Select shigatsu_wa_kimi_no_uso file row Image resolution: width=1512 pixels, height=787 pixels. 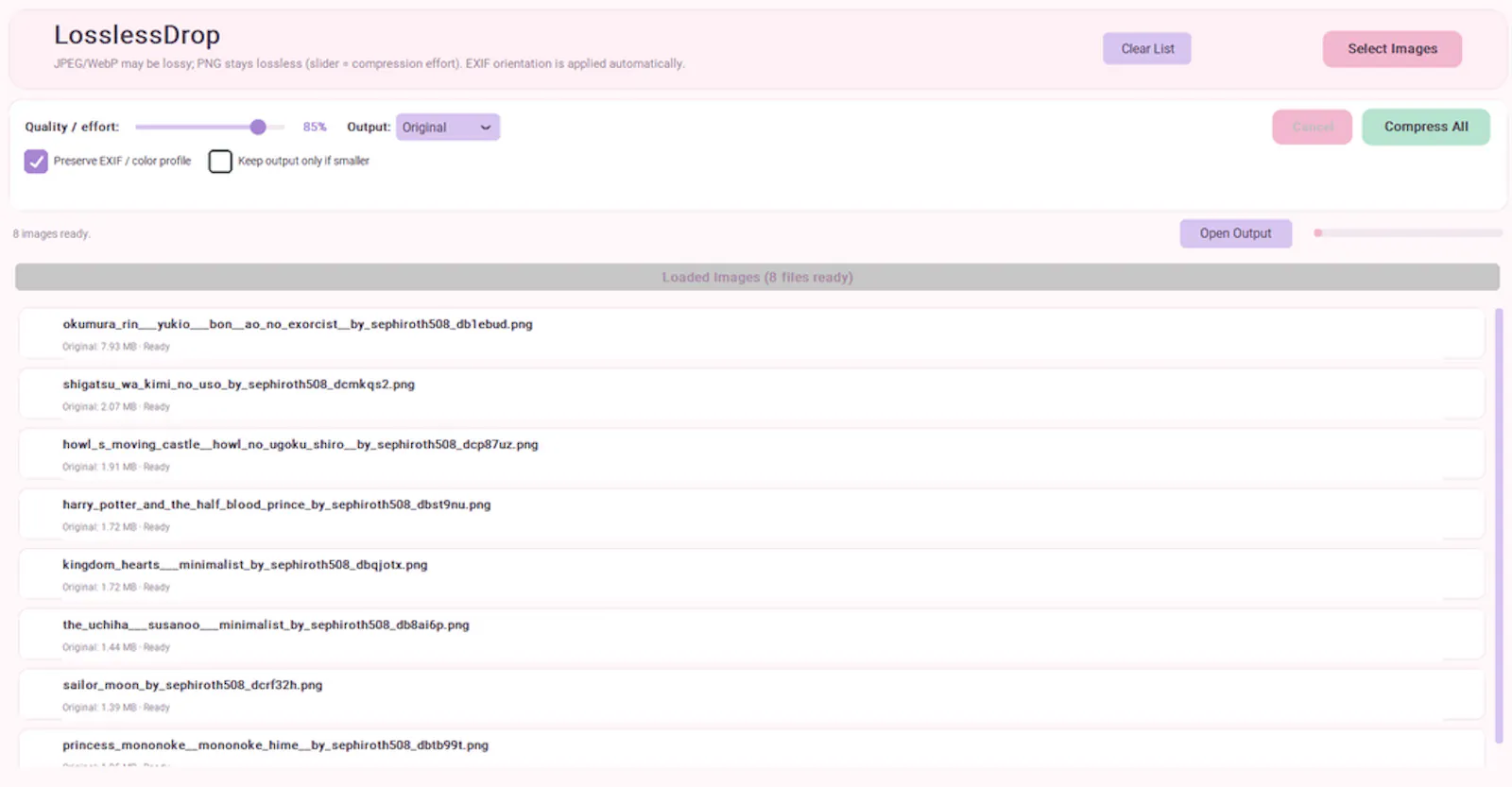click(751, 394)
